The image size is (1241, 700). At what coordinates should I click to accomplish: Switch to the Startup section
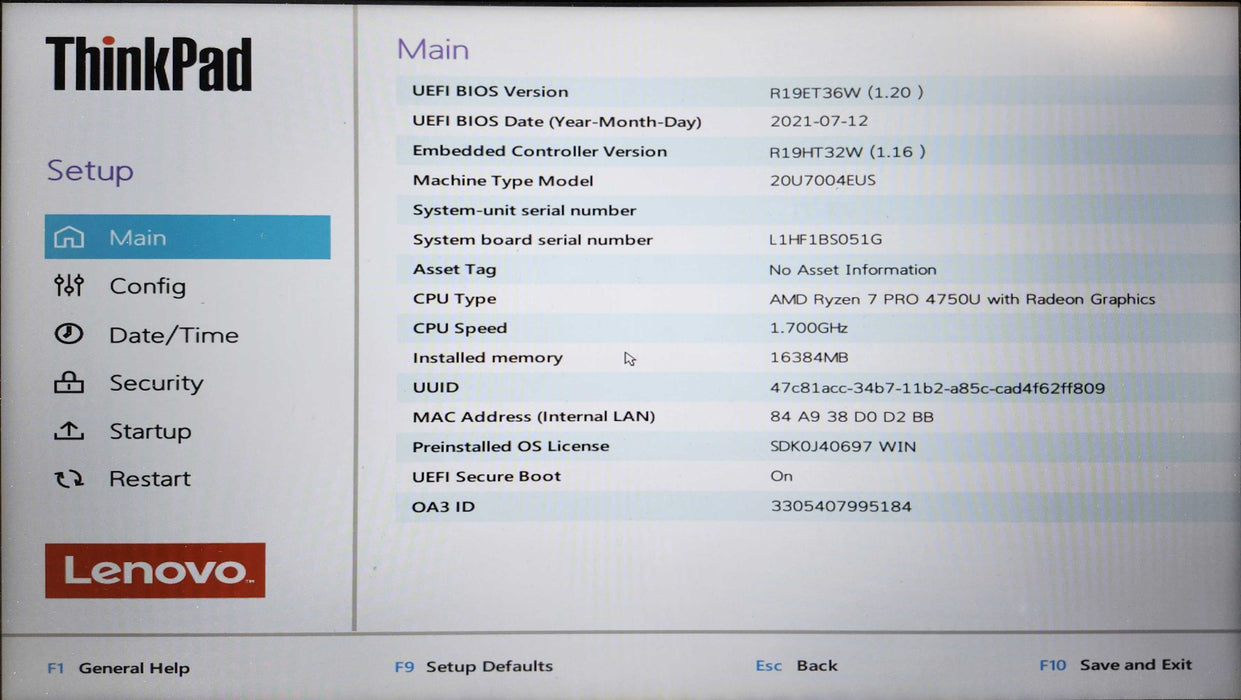(x=150, y=431)
